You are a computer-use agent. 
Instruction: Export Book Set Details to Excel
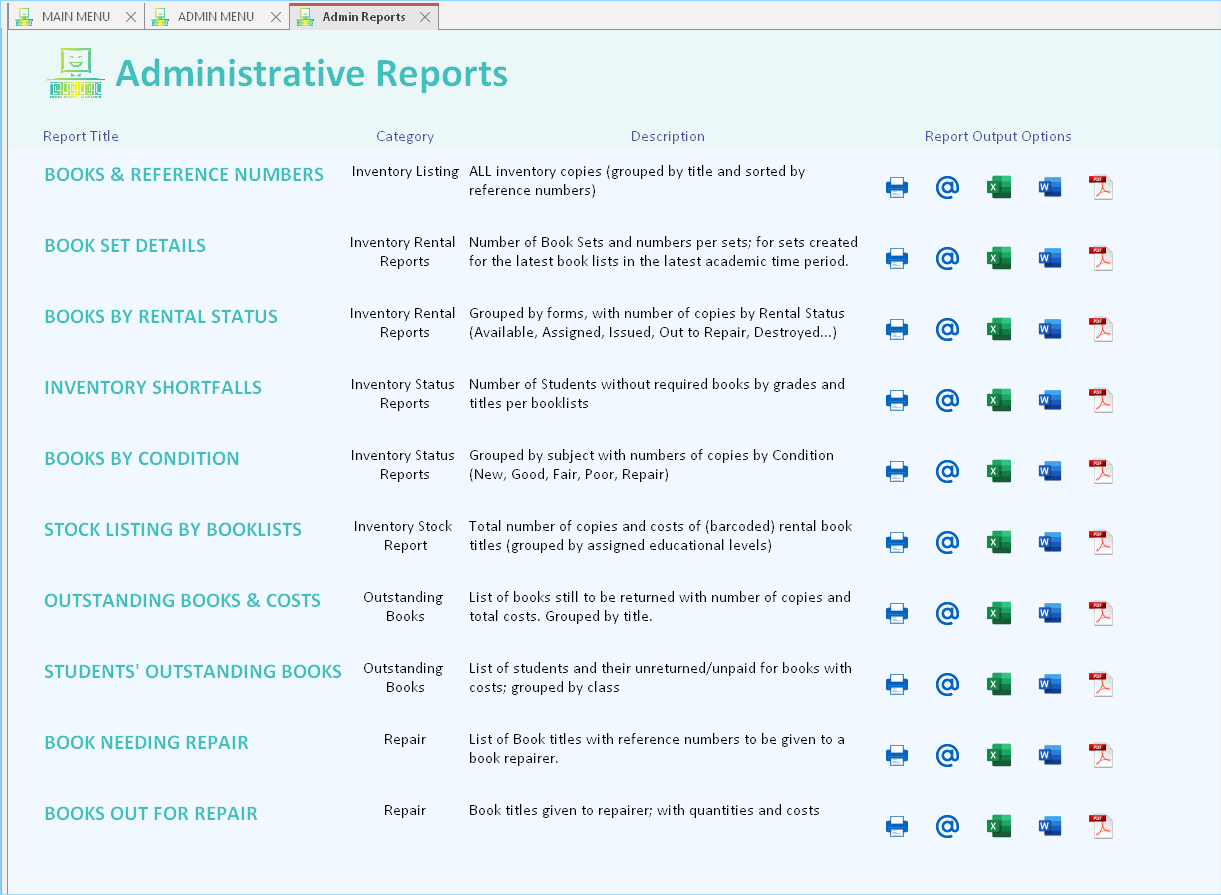(999, 258)
